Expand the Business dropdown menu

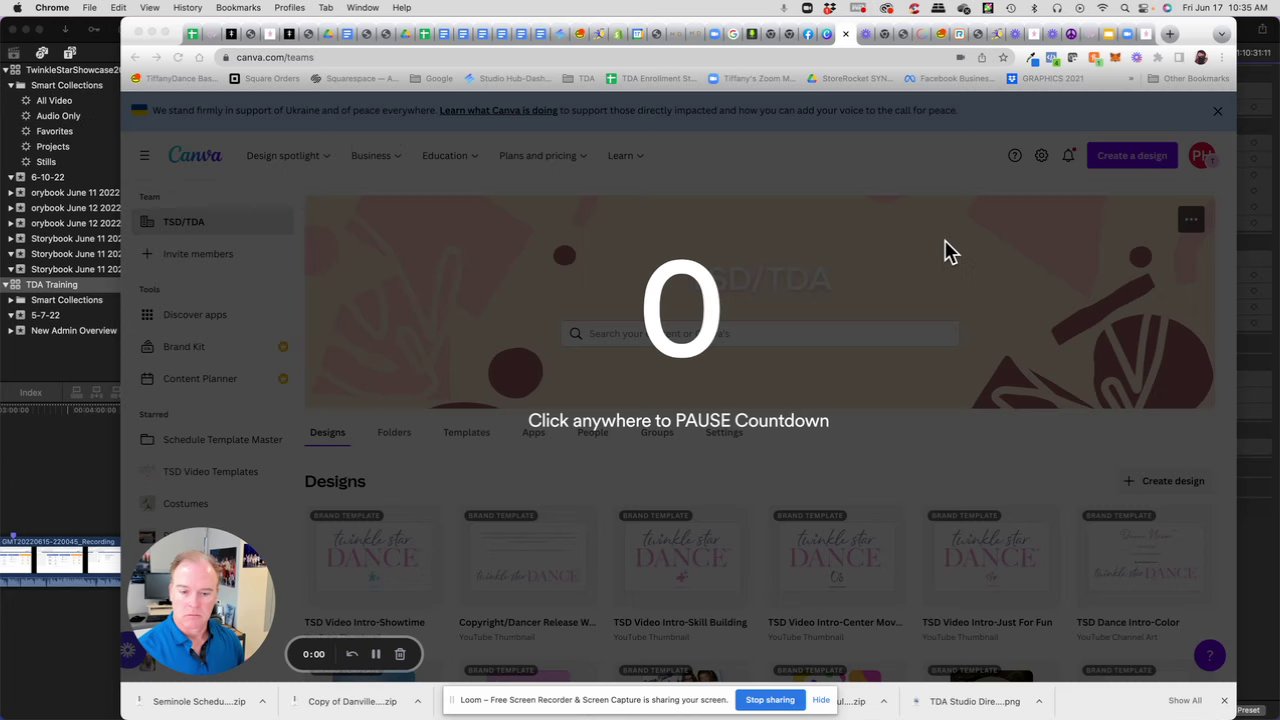(x=376, y=156)
